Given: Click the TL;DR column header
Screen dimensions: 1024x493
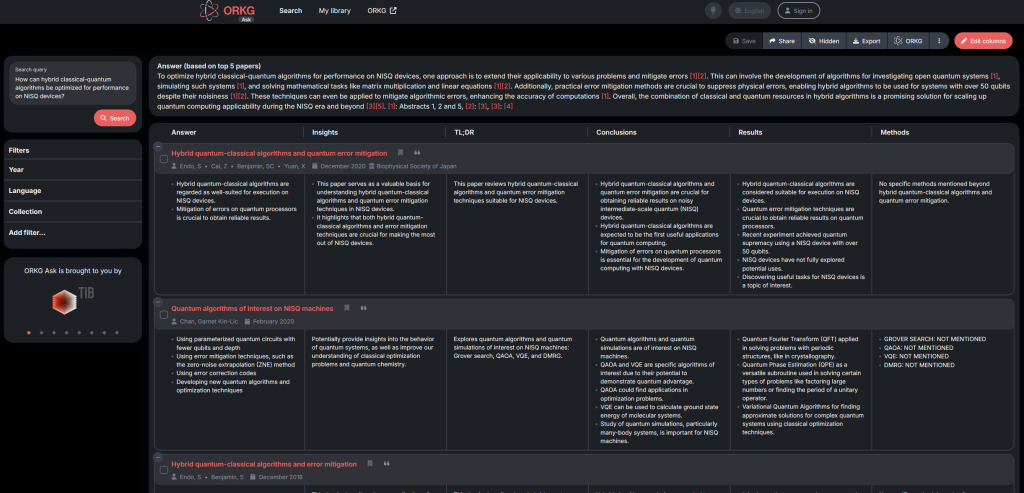Looking at the screenshot, I should [464, 132].
